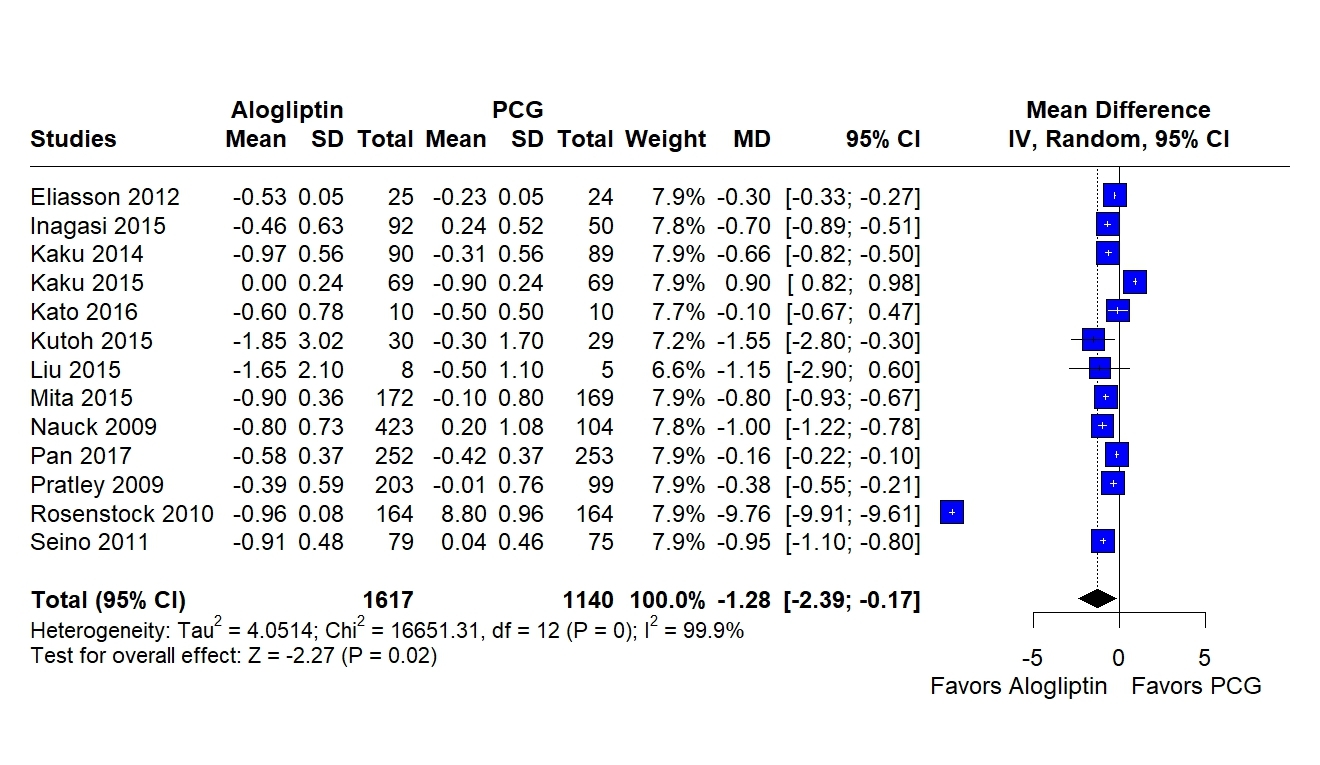Click the Weight column header
This screenshot has height=765, width=1320.
665,139
